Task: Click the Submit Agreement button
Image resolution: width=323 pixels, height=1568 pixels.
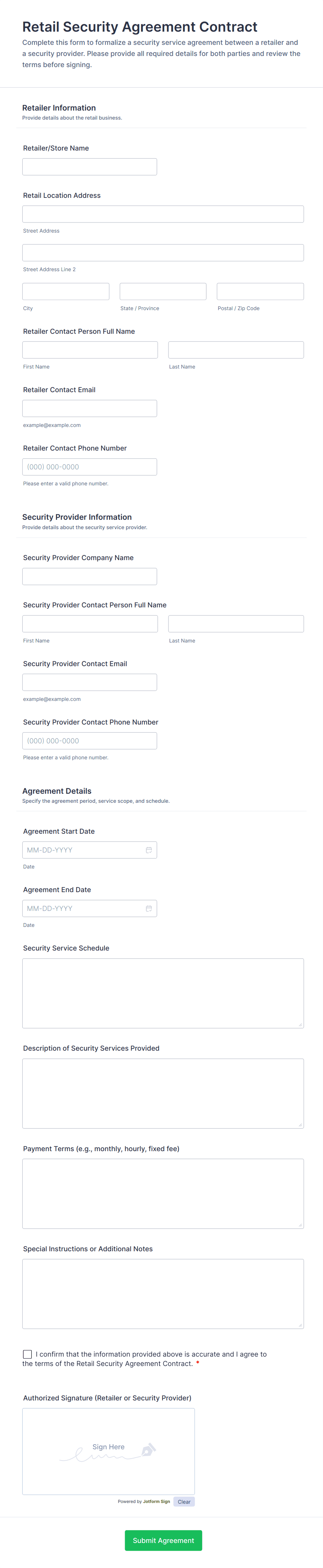Action: pyautogui.click(x=163, y=1540)
